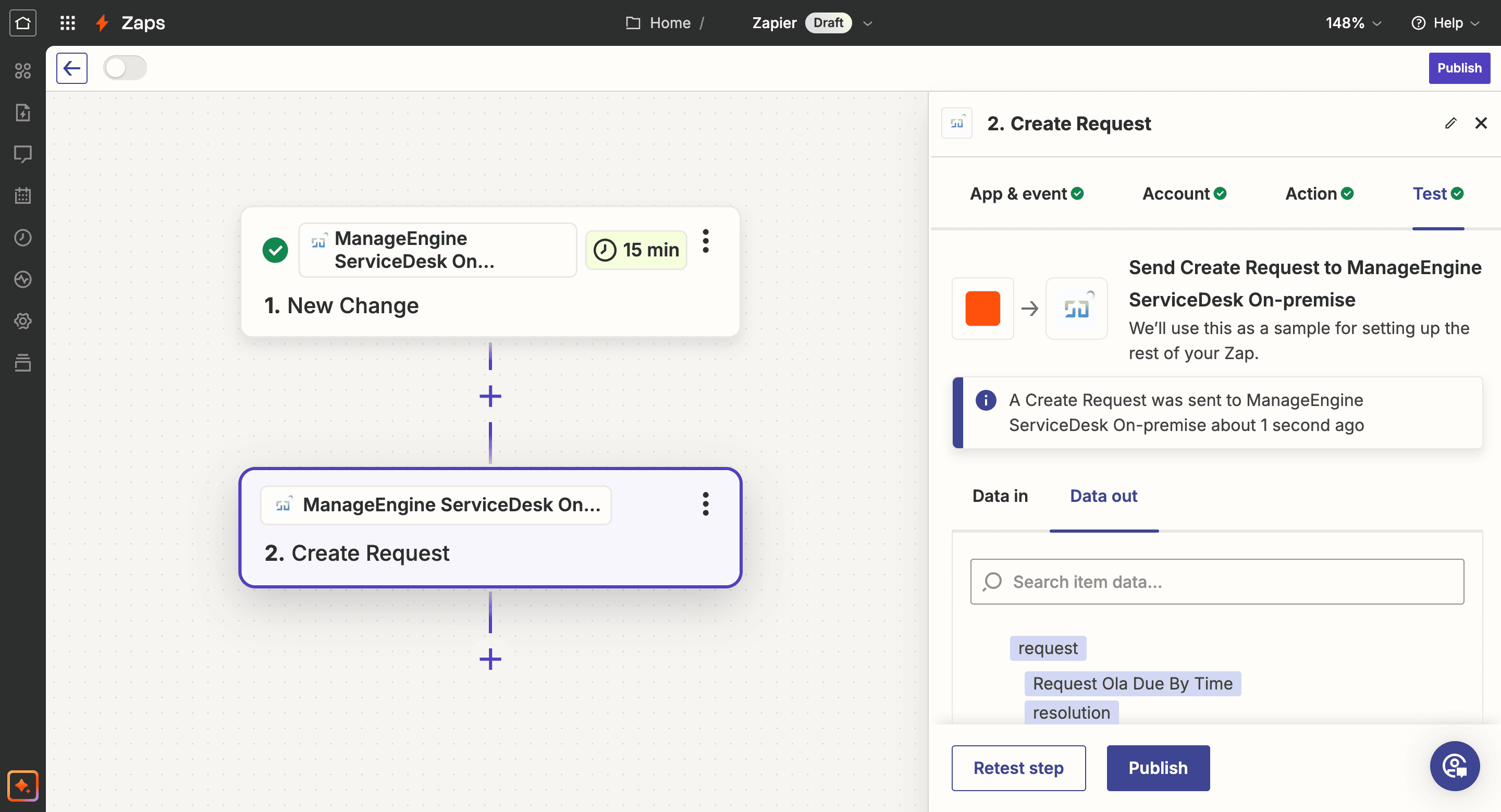1501x812 pixels.
Task: Open the AI copilot sparkle icon
Action: (x=23, y=786)
